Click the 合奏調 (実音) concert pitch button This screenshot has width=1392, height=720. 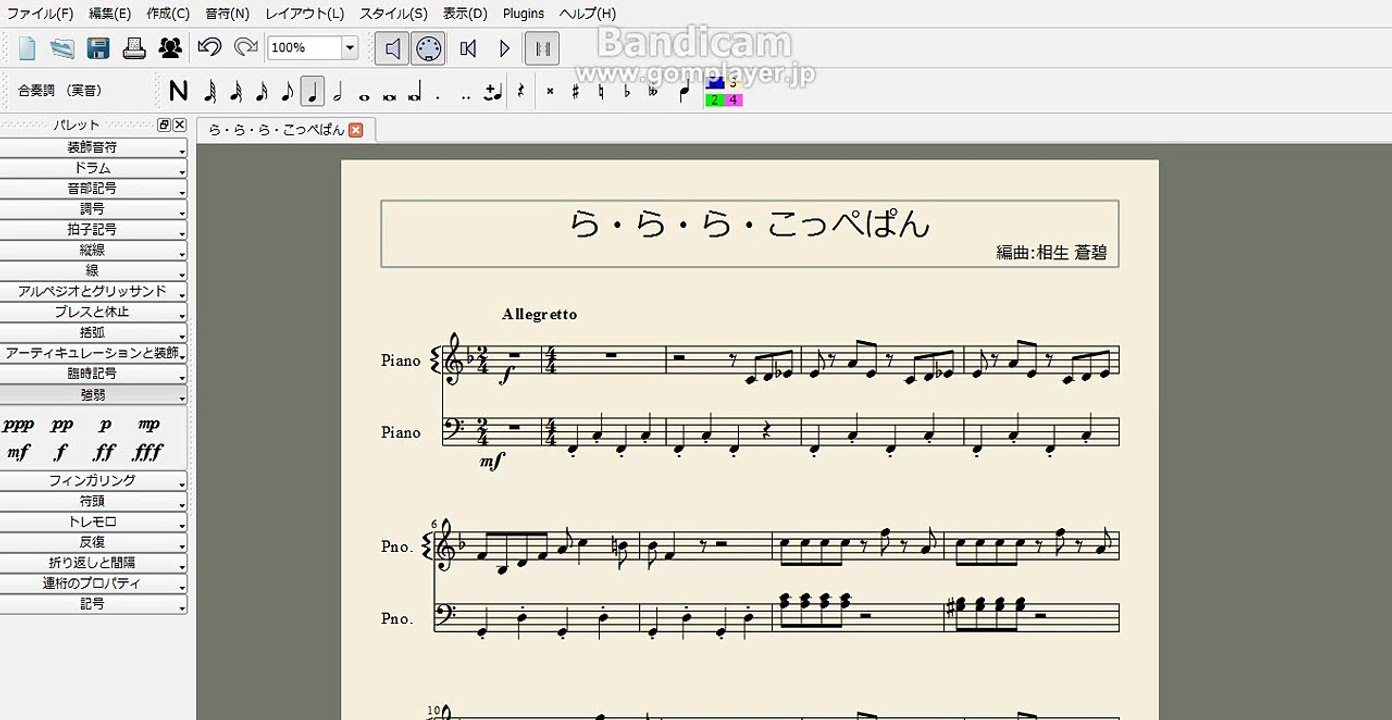pyautogui.click(x=60, y=91)
